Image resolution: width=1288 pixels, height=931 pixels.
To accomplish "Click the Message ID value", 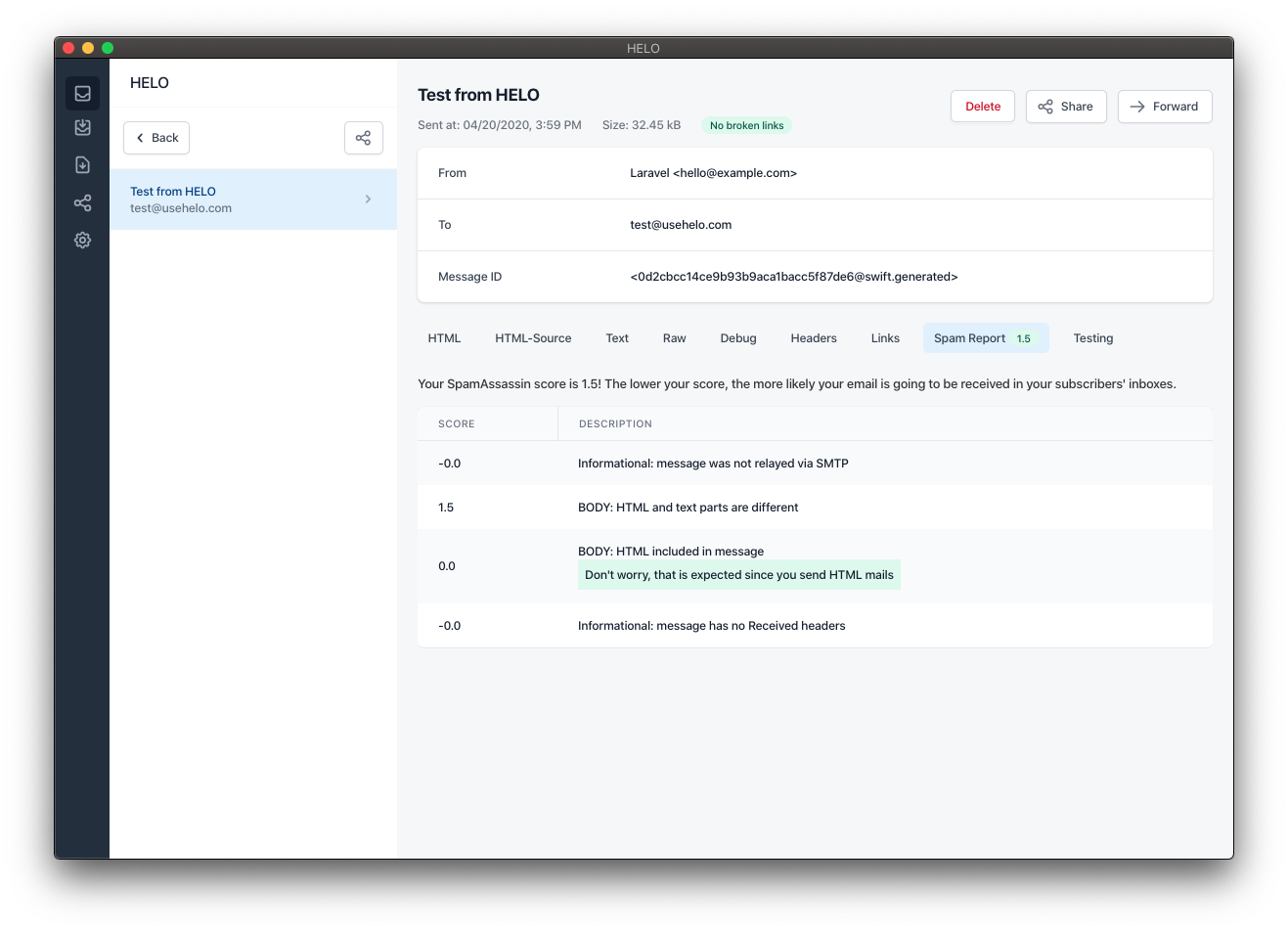I will pos(793,277).
